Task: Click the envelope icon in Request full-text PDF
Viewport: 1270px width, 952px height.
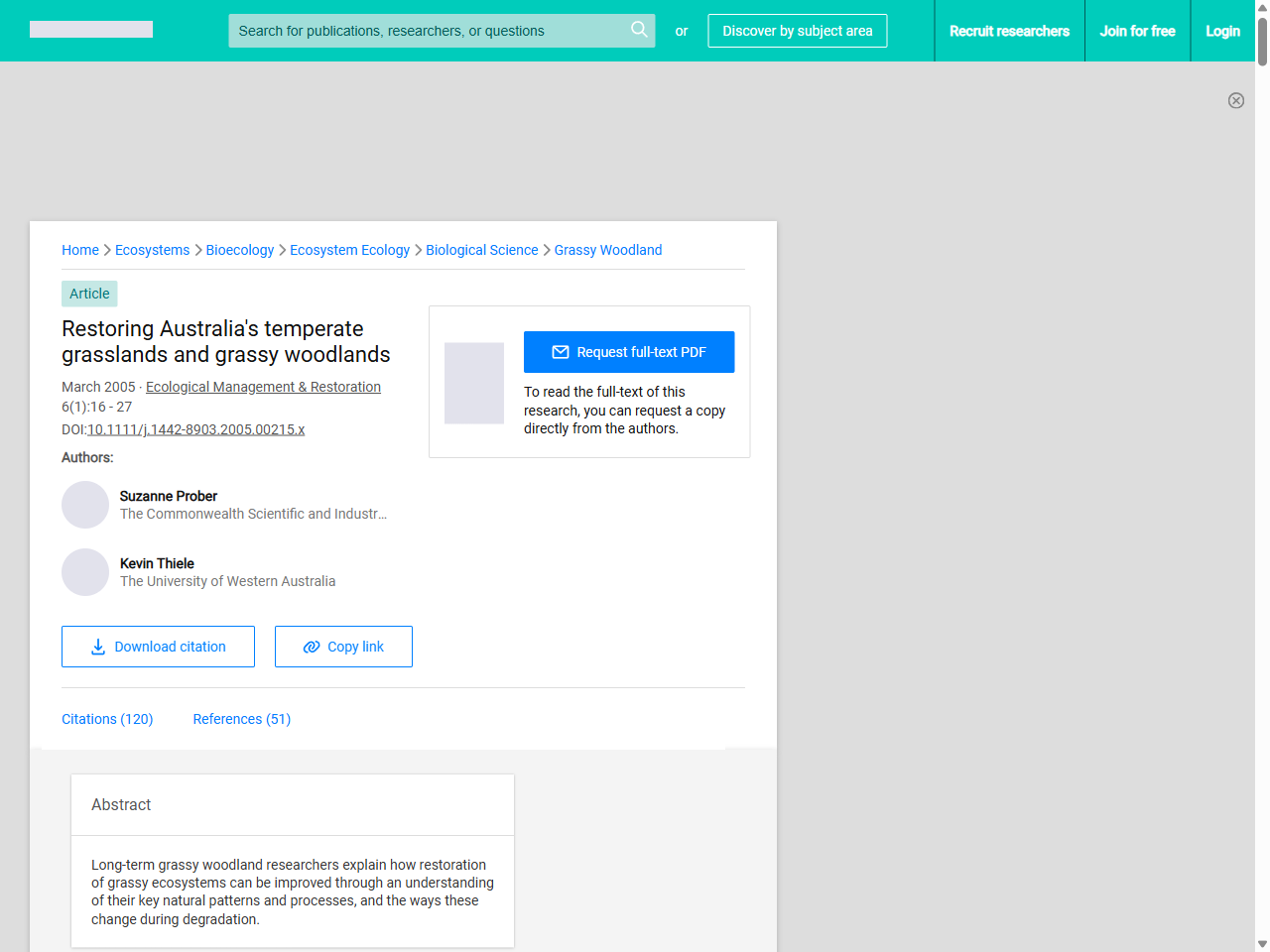Action: (561, 351)
